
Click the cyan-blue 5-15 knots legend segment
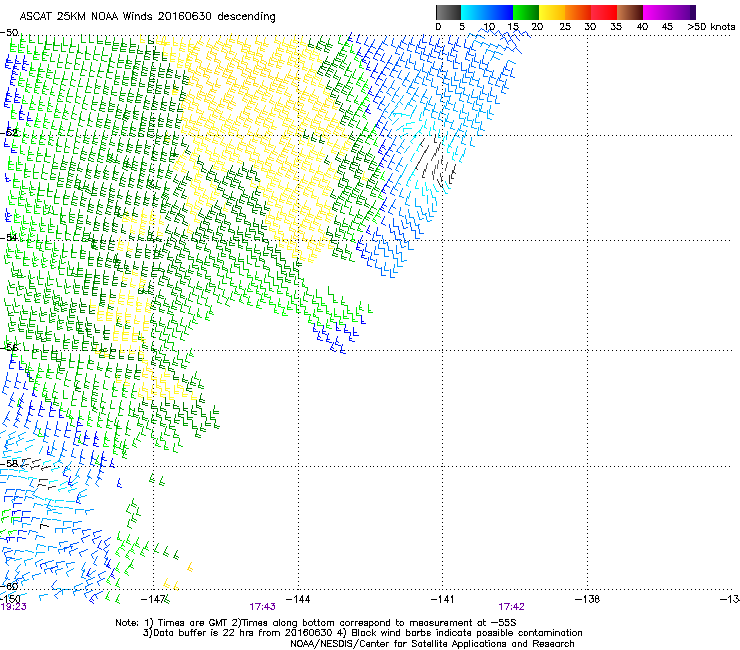click(x=487, y=12)
